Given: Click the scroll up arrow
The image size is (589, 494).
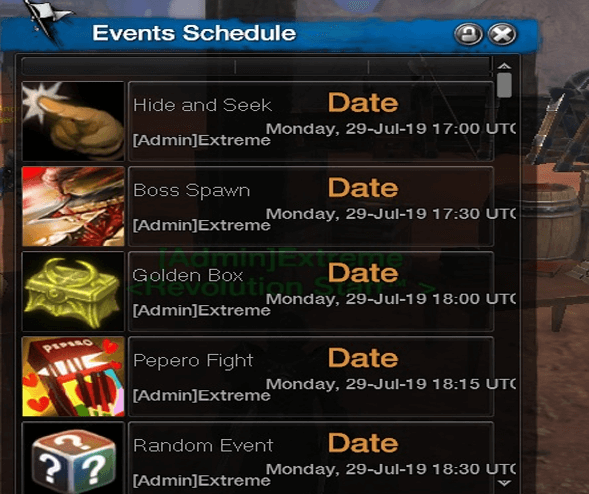Looking at the screenshot, I should tap(504, 66).
